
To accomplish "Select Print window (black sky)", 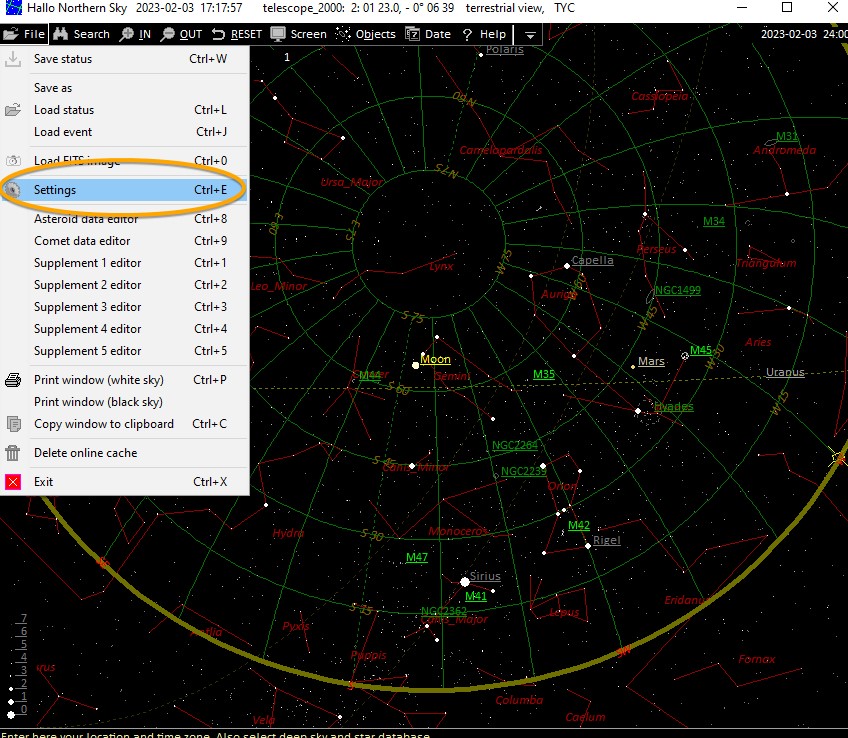I will coord(124,402).
